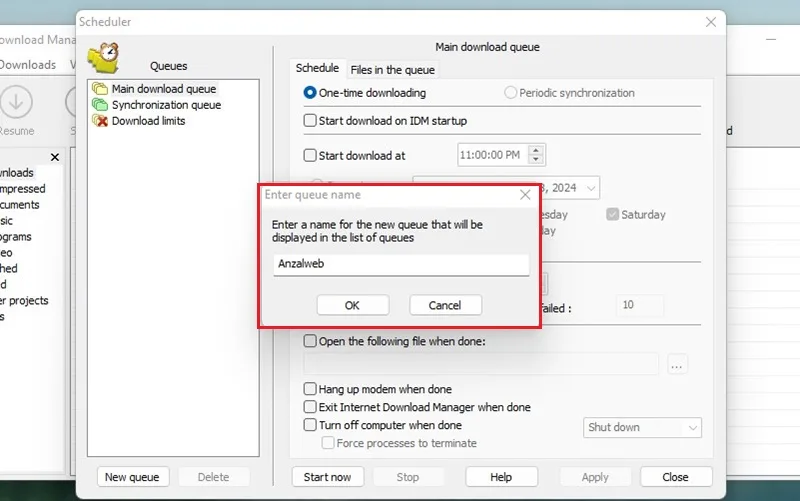Select the Synchronization queue icon
Screen dimensions: 800x501
coord(100,105)
